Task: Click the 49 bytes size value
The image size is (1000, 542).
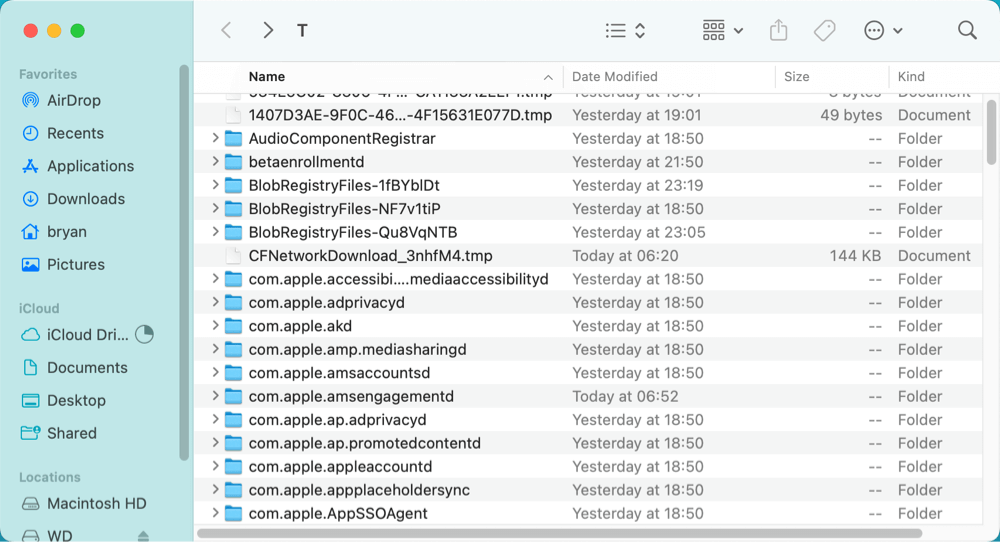Action: [851, 115]
